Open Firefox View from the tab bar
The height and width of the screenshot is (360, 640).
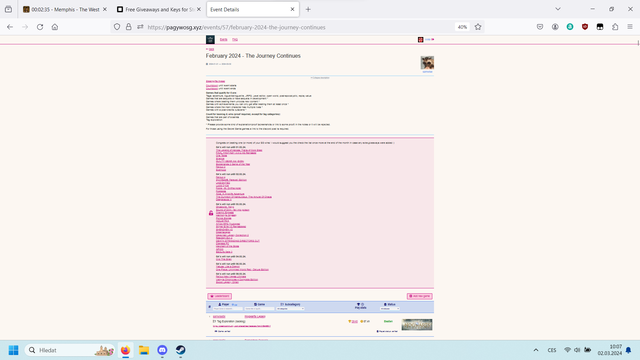click(x=8, y=9)
